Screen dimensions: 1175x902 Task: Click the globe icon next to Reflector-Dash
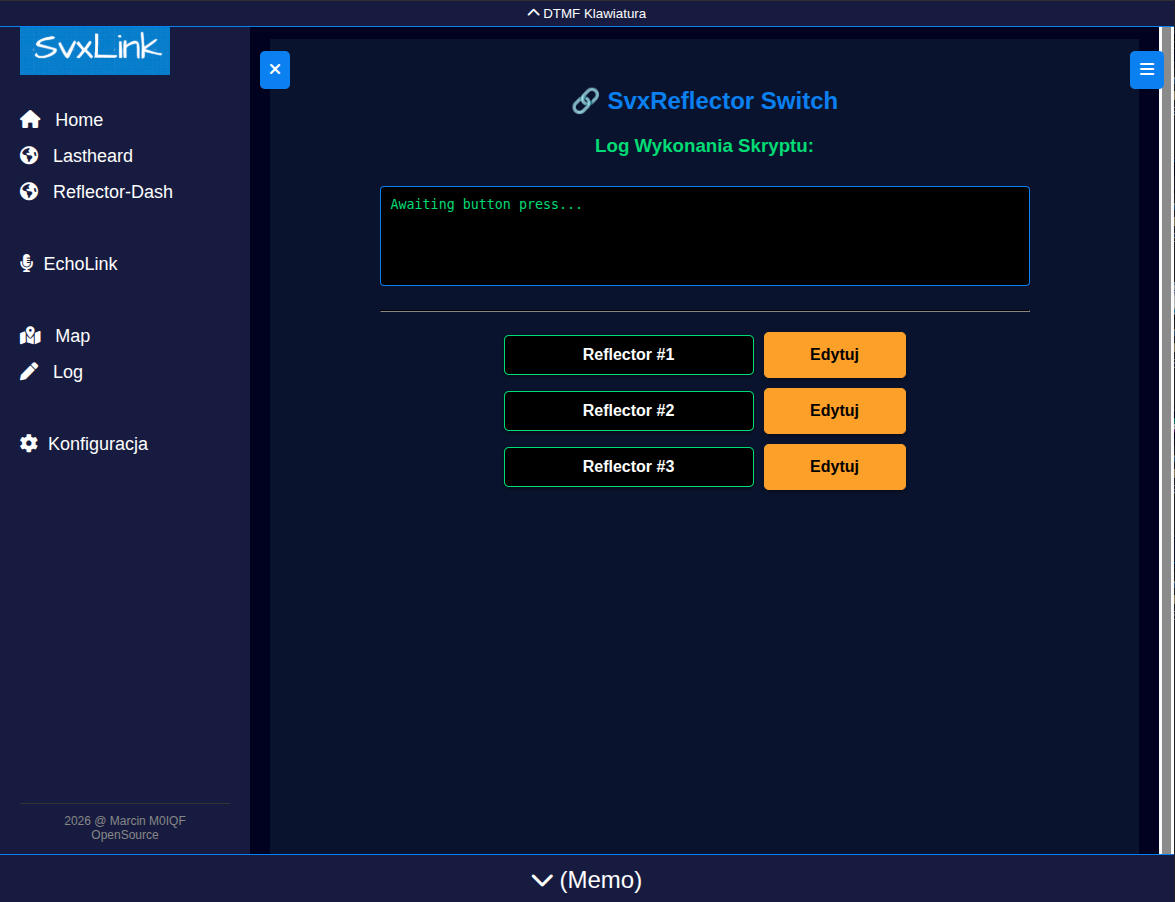pos(29,192)
